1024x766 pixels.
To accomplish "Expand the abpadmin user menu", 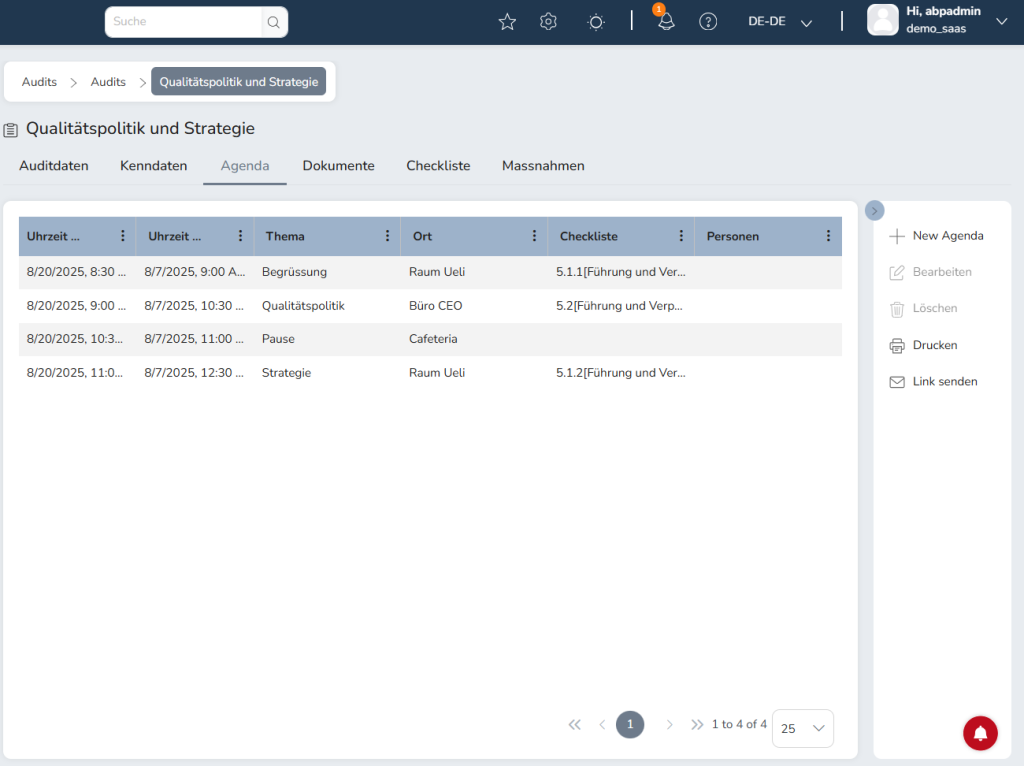I will click(x=1001, y=21).
